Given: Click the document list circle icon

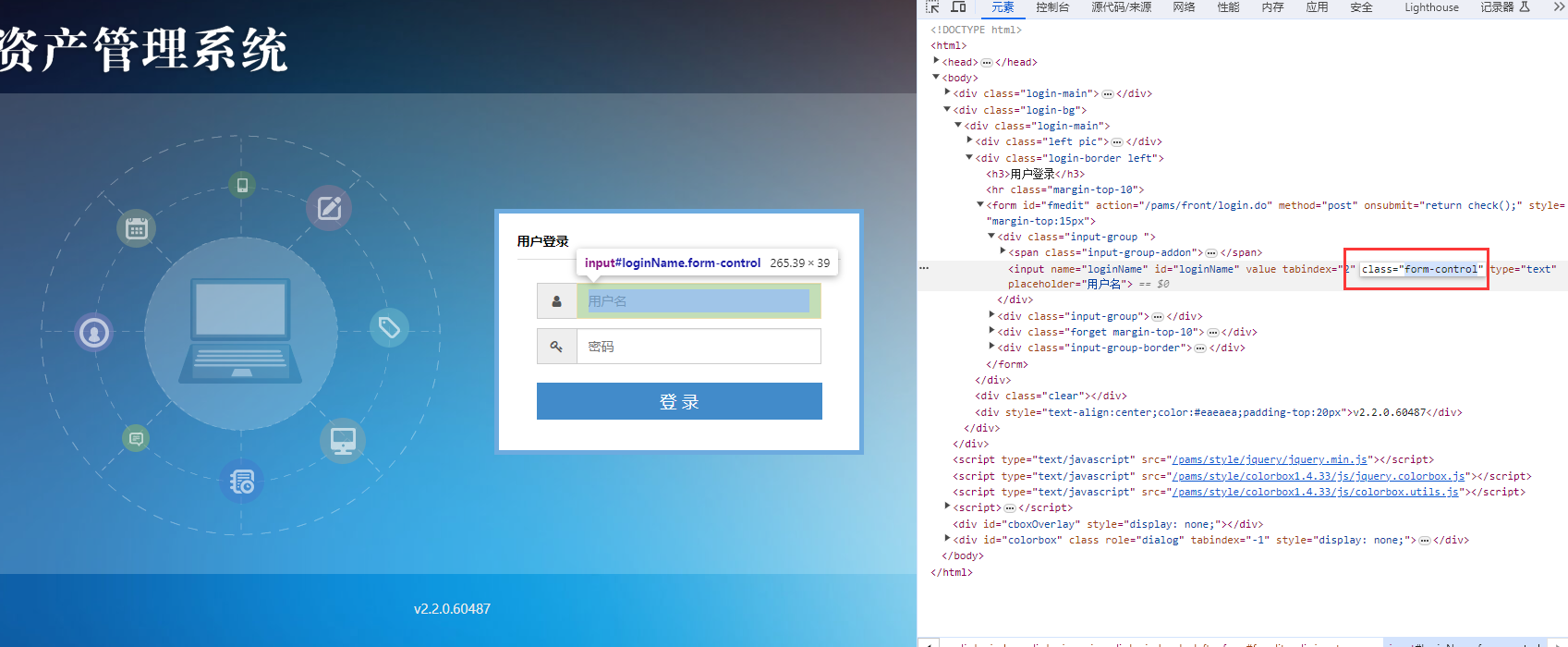Looking at the screenshot, I should [242, 482].
